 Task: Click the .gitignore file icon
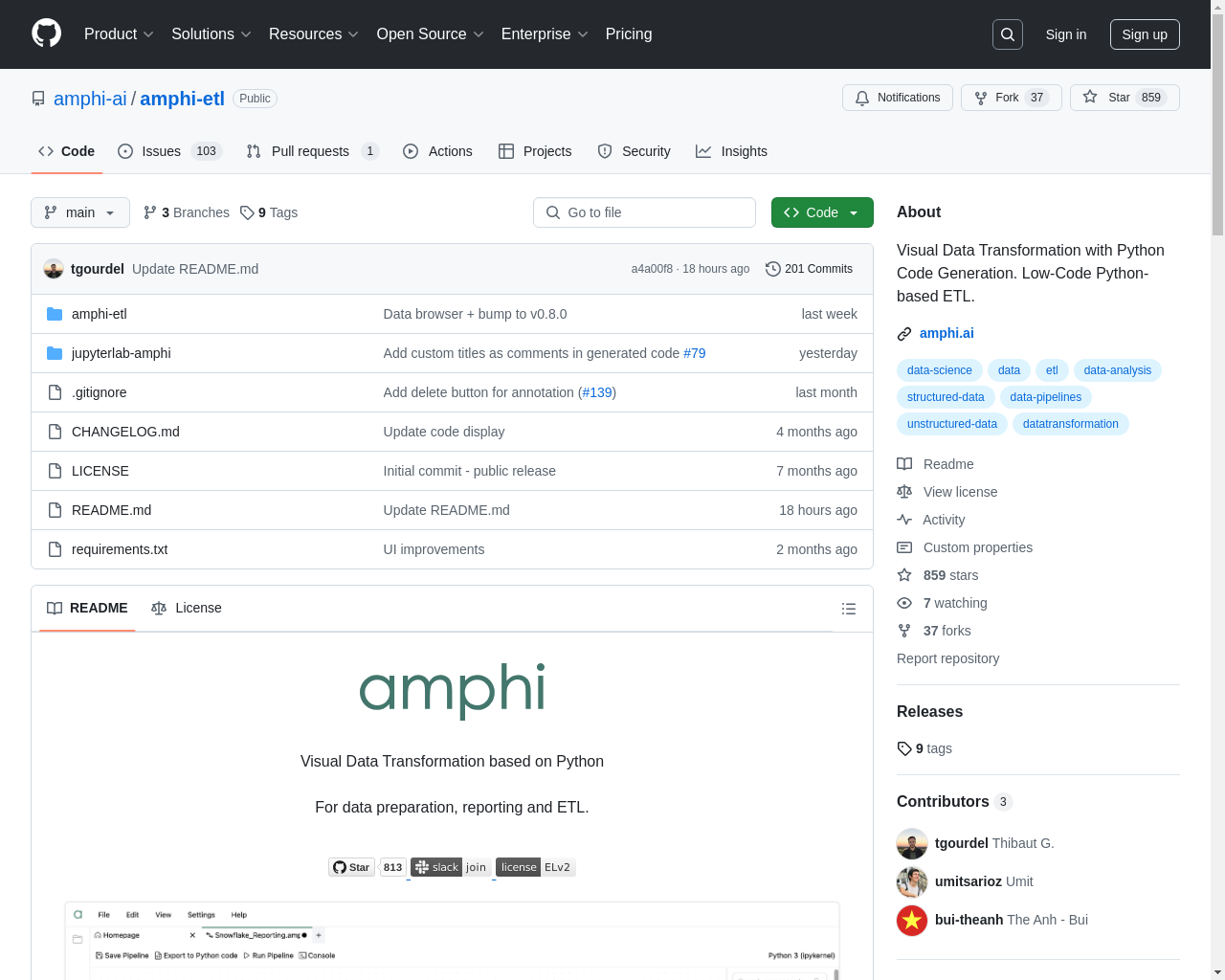pos(55,392)
